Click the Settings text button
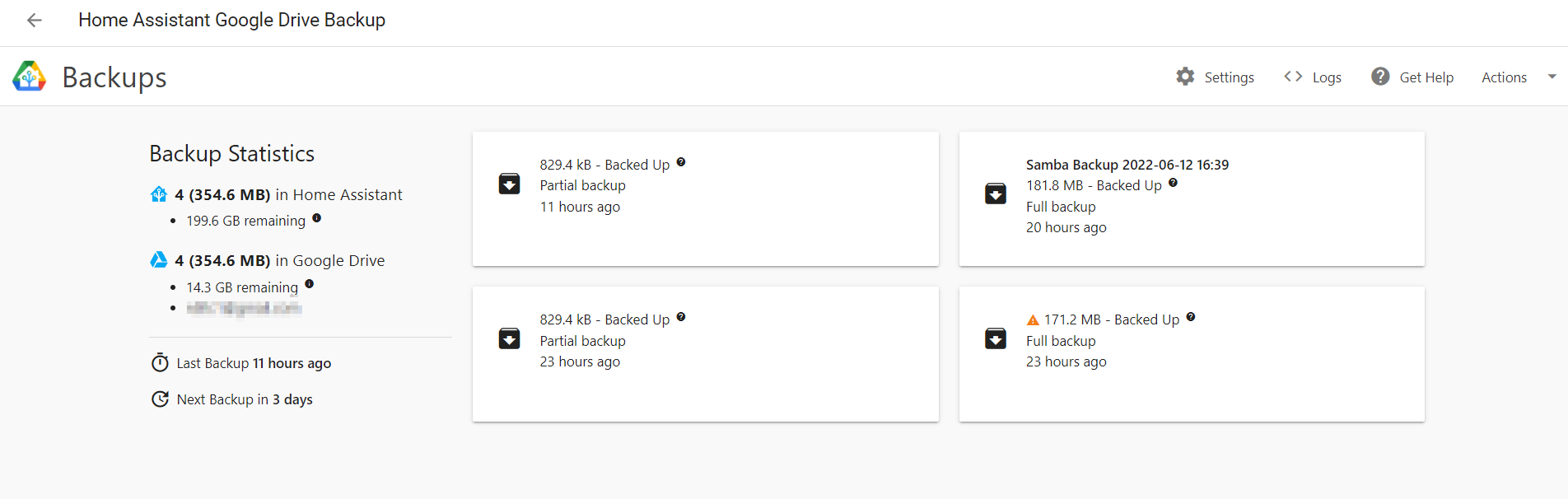This screenshot has height=499, width=1568. click(x=1229, y=77)
